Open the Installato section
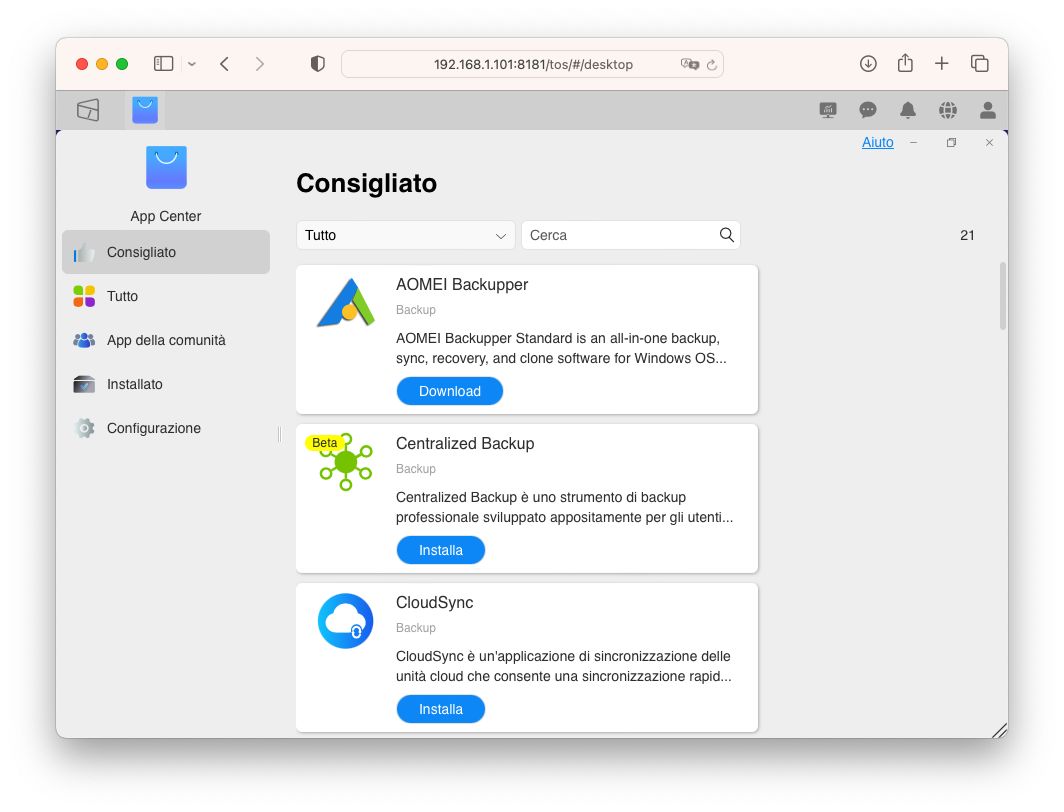The image size is (1064, 812). pos(166,385)
